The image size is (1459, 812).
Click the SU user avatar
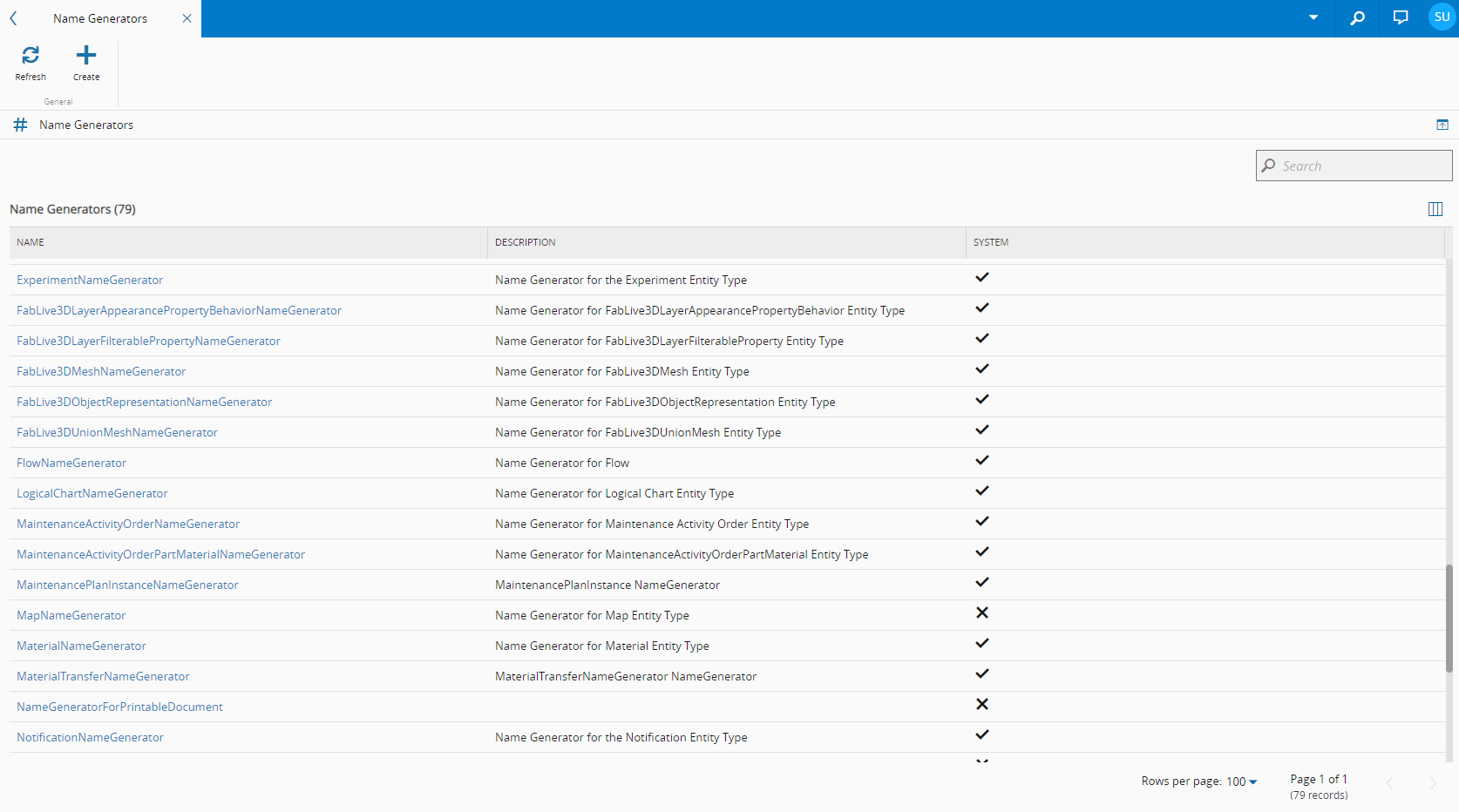[1442, 17]
